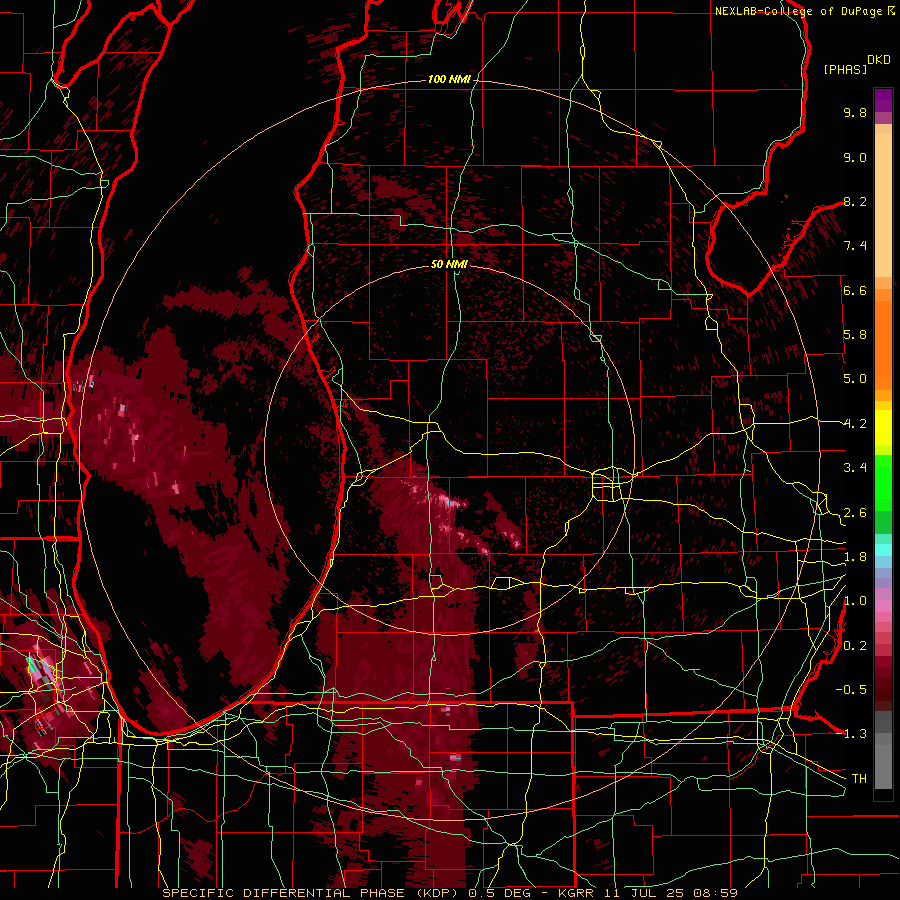Click the 100 NMI range ring label
Screen dimensions: 900x900
(448, 79)
